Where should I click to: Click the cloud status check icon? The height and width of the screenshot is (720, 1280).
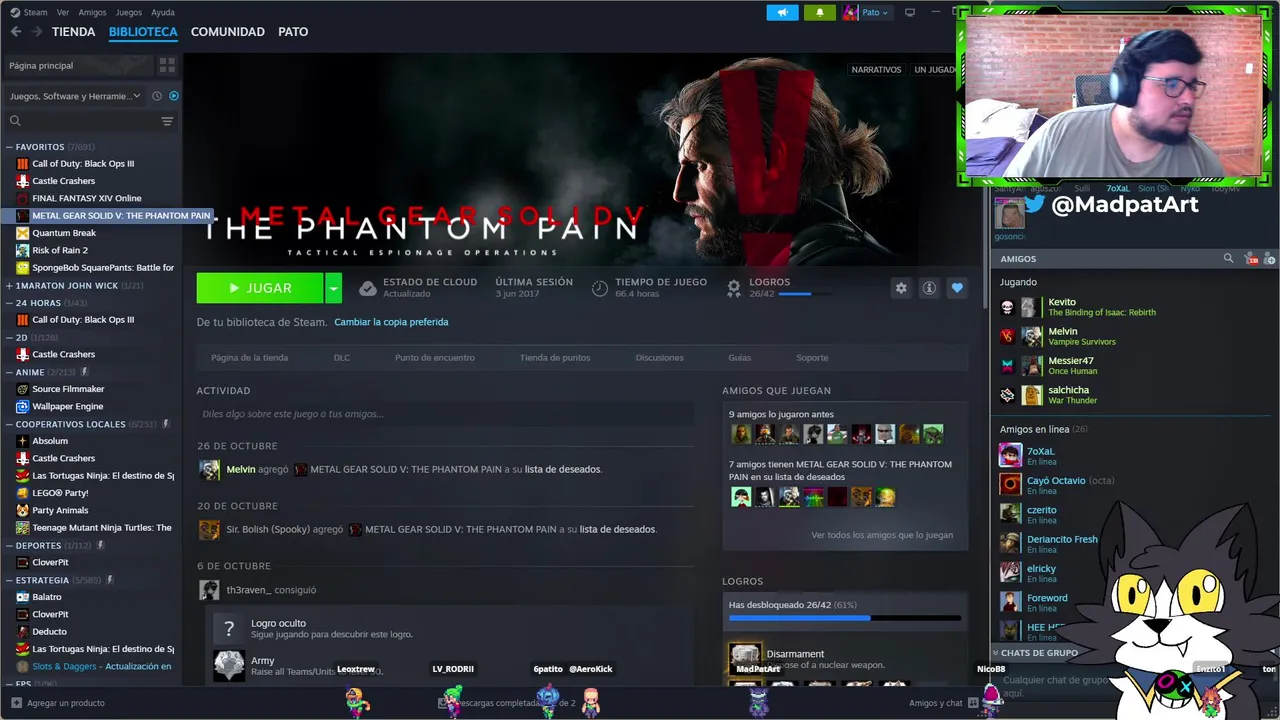tap(368, 288)
